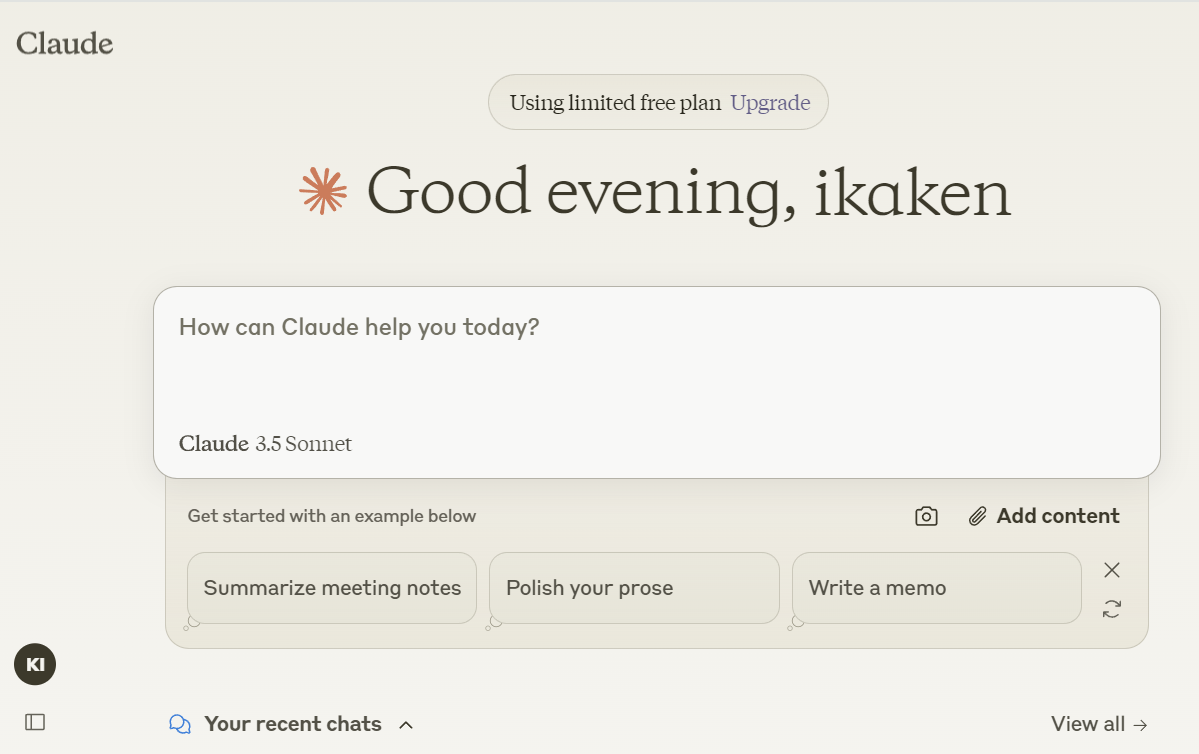This screenshot has height=754, width=1199.
Task: Click the "Good evening, ikaken" greeting
Action: (x=689, y=193)
